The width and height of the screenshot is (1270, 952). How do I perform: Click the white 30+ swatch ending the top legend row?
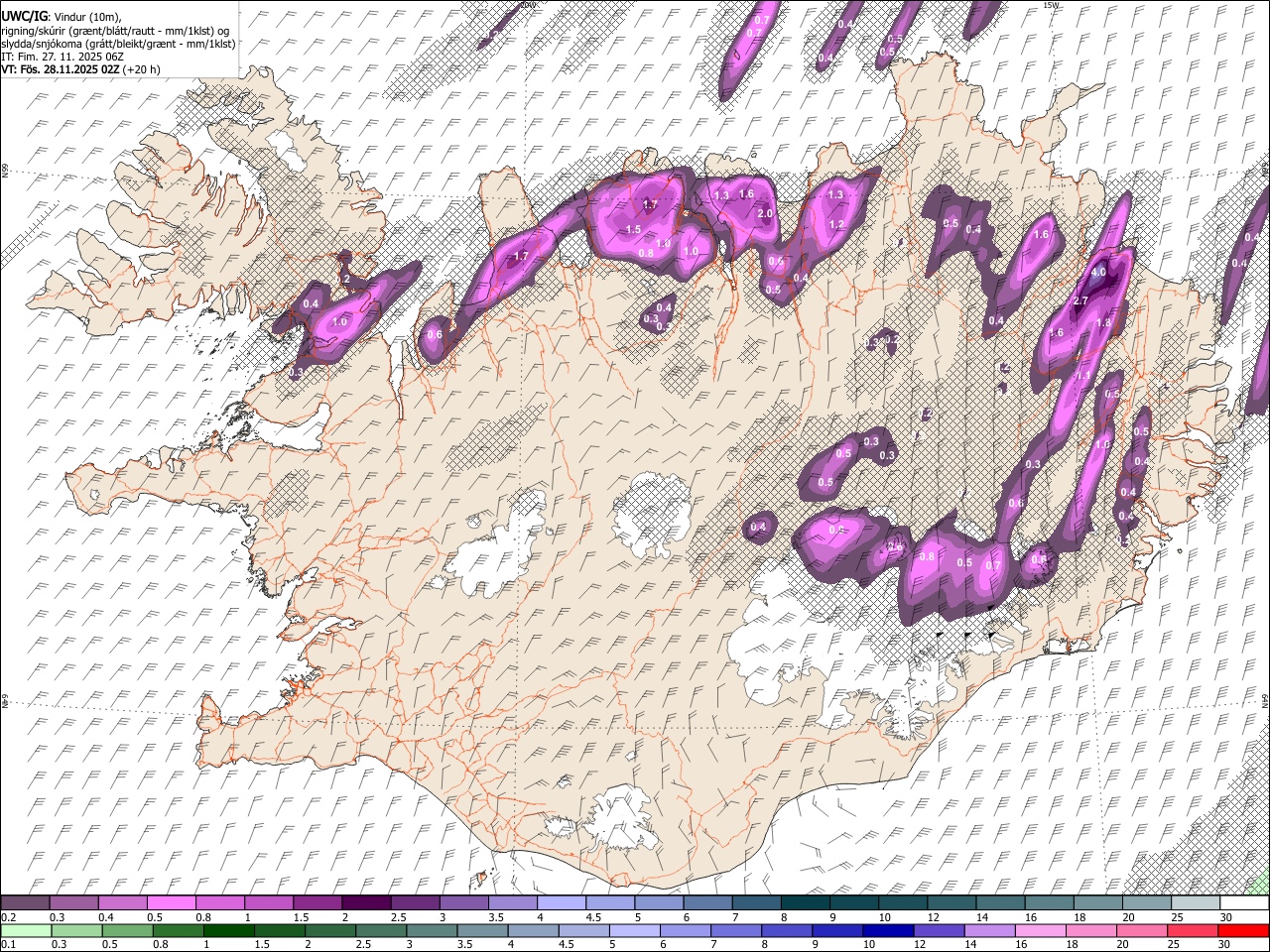pos(1244,903)
